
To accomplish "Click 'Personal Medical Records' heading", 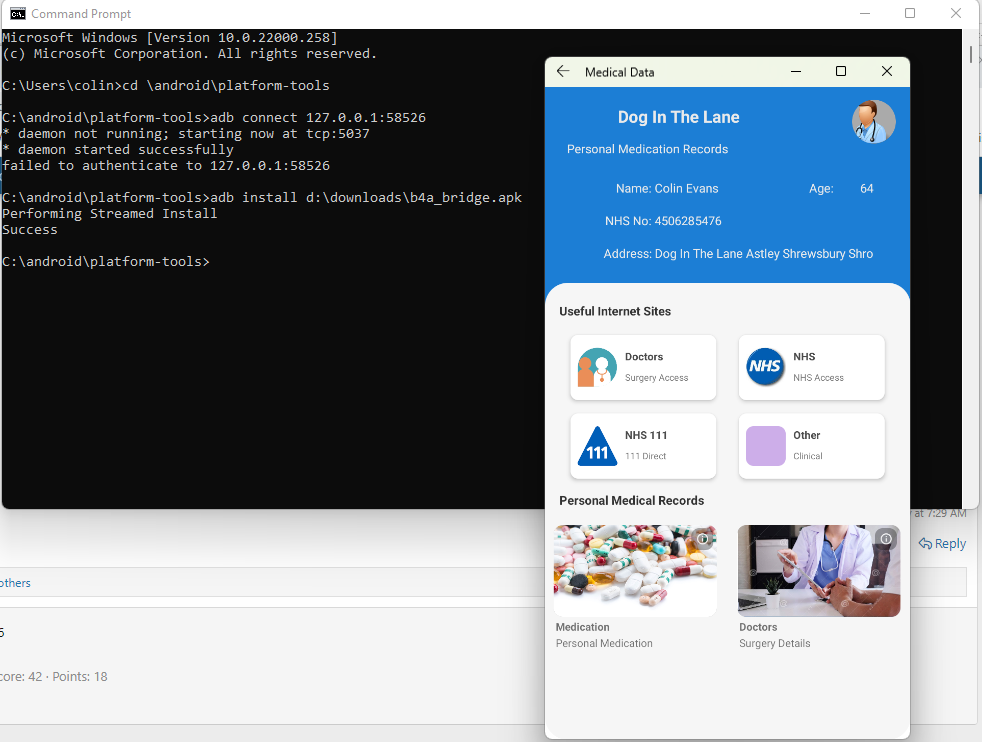I will point(631,500).
